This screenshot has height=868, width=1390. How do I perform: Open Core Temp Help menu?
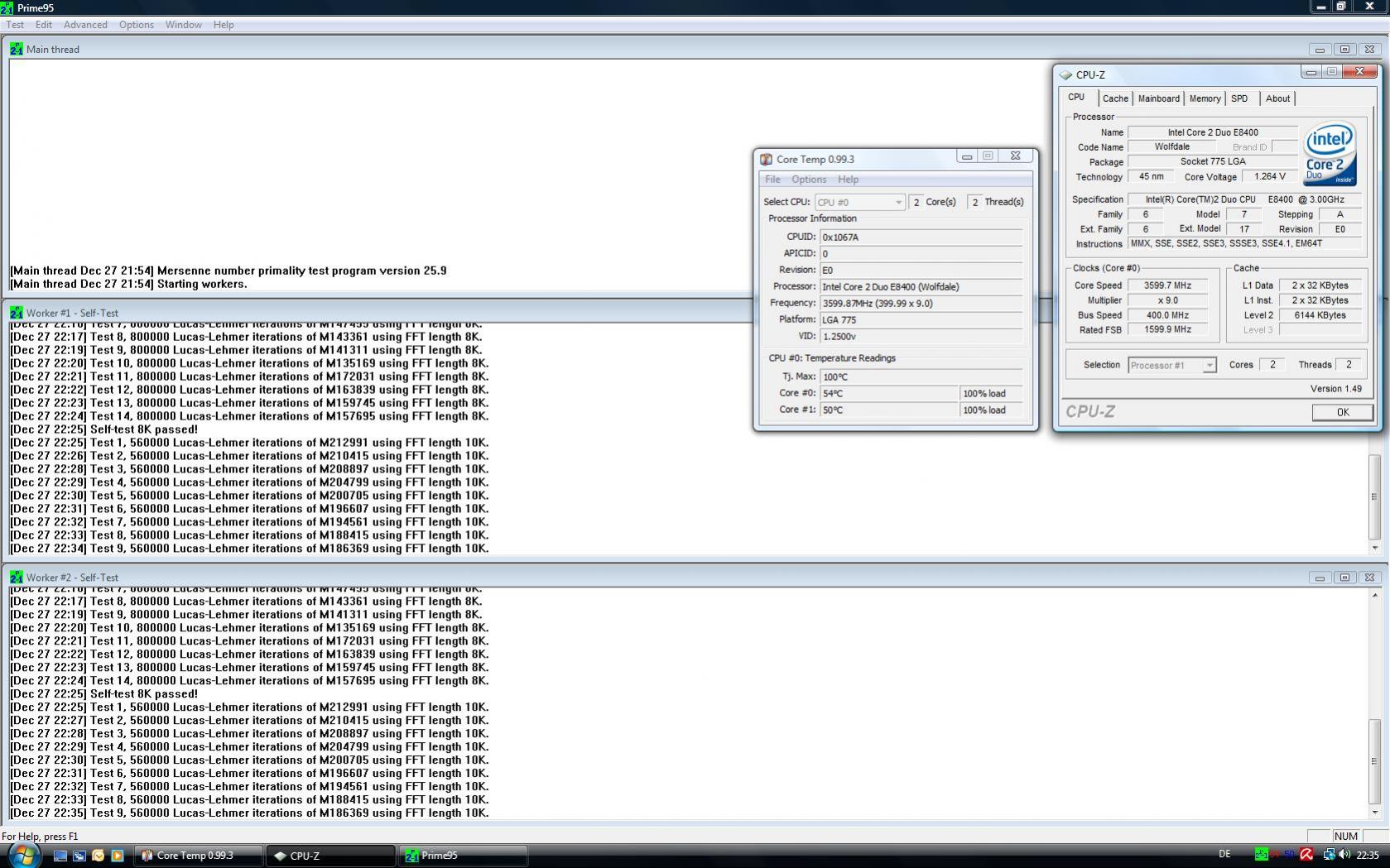tap(848, 179)
